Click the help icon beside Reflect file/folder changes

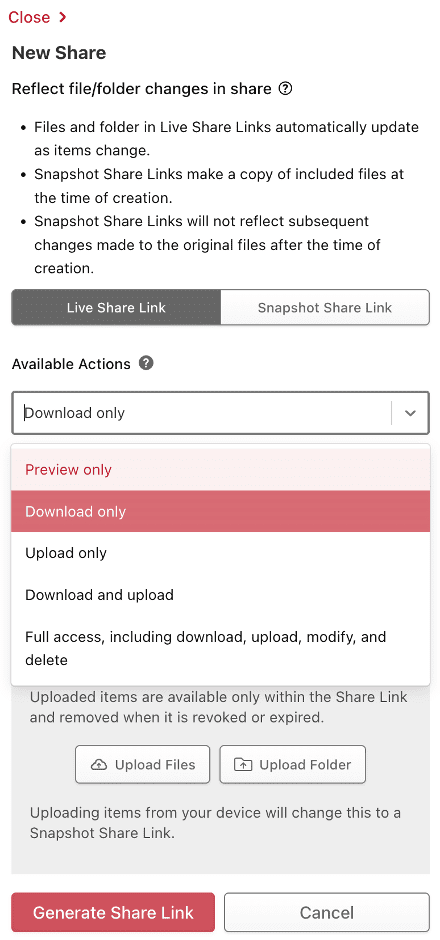[x=285, y=89]
